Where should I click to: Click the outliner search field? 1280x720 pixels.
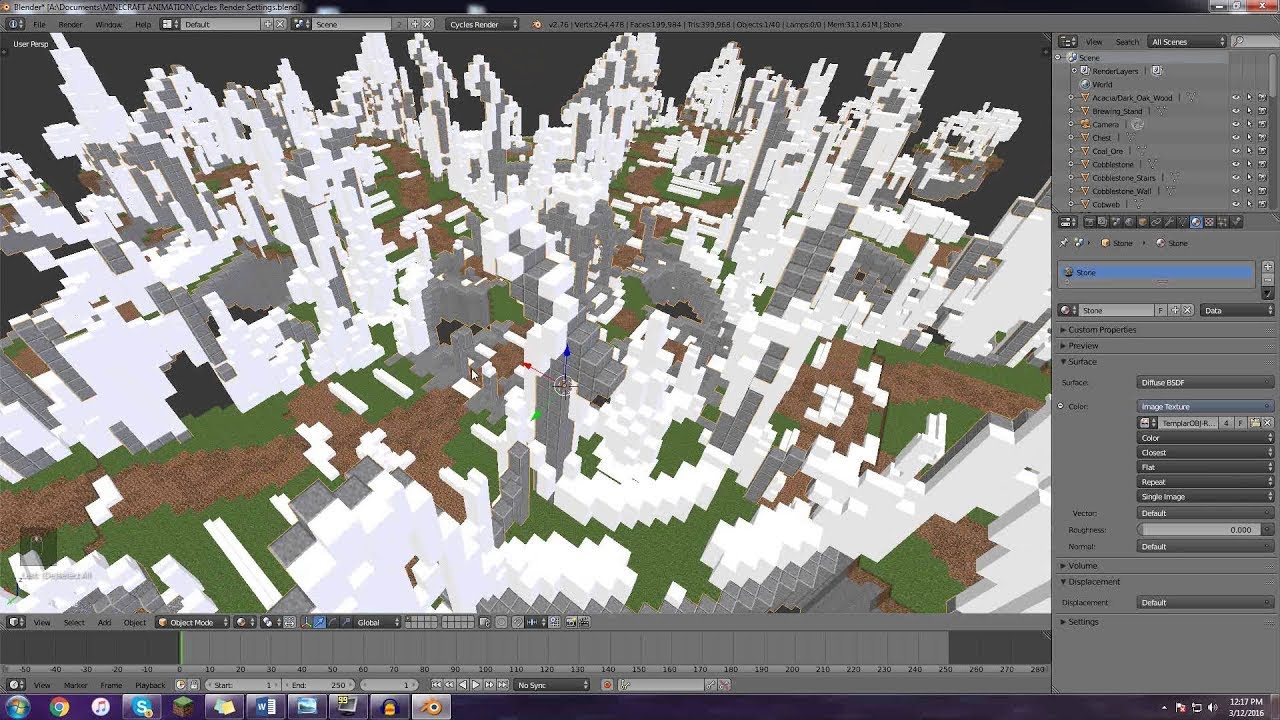pos(1255,42)
